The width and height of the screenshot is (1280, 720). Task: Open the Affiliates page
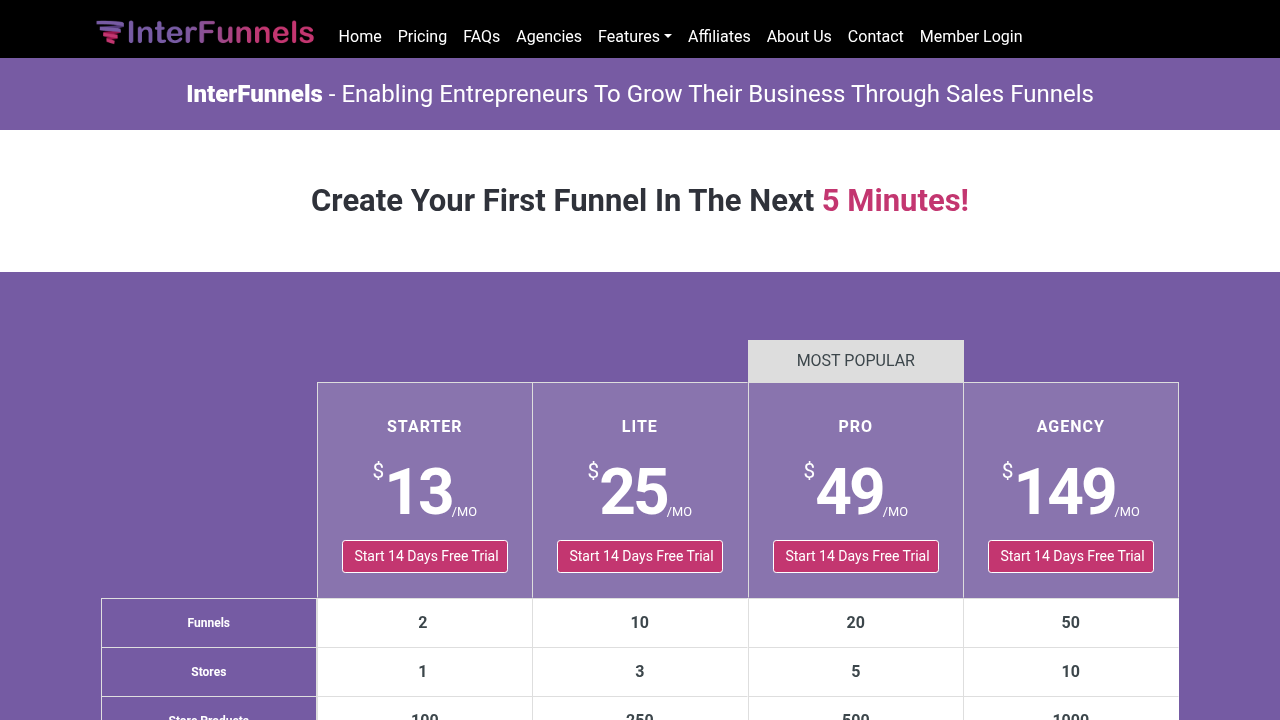pyautogui.click(x=719, y=36)
